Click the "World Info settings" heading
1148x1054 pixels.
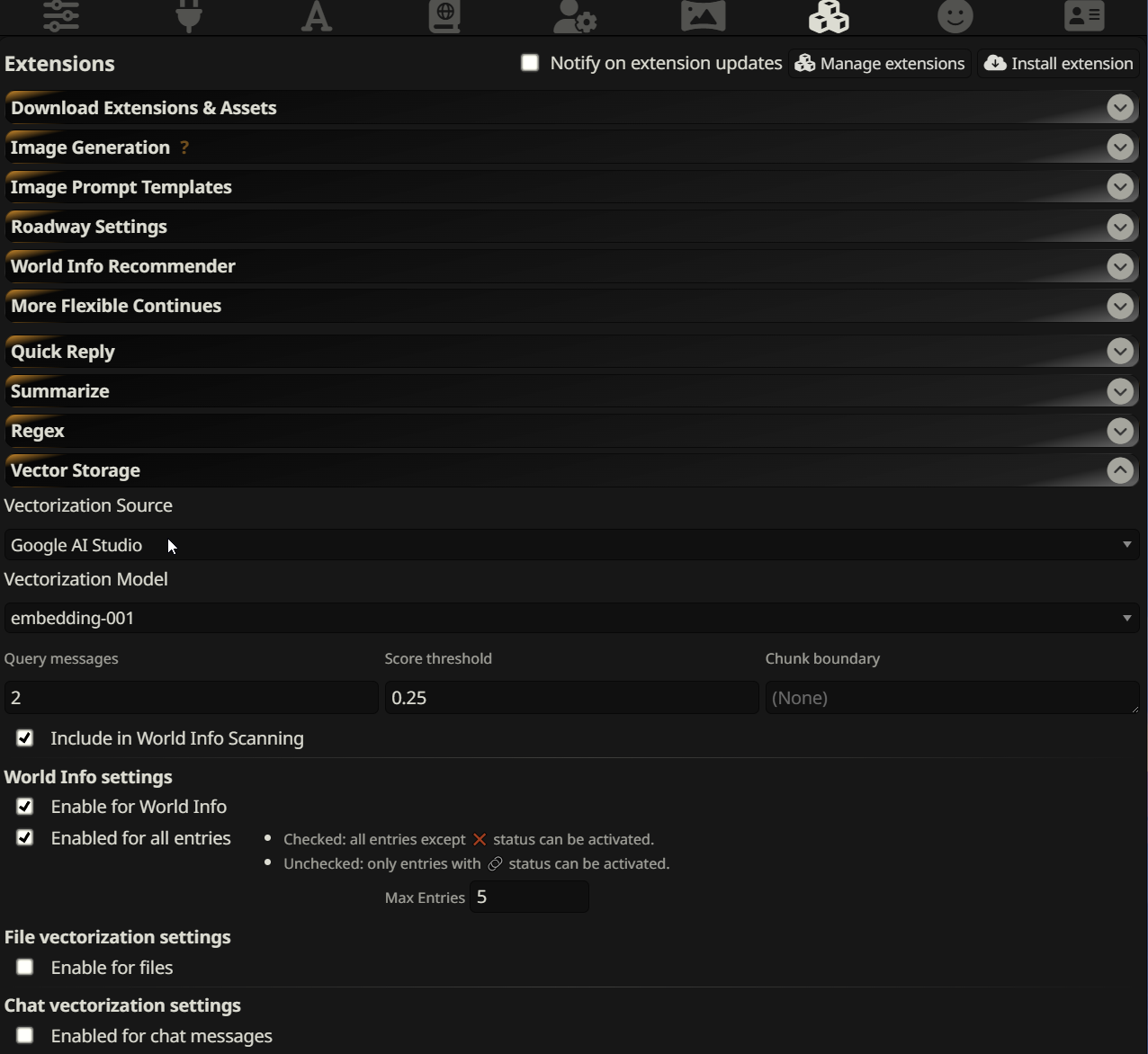(88, 777)
